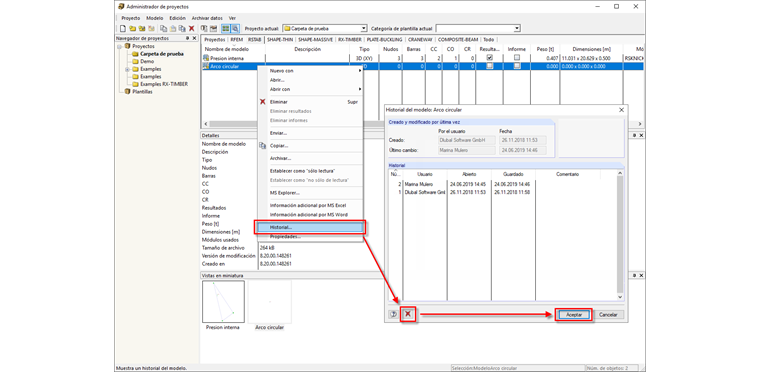Click the Copiar icon in context menu
Viewport: 760px width, 372px height.
(263, 145)
